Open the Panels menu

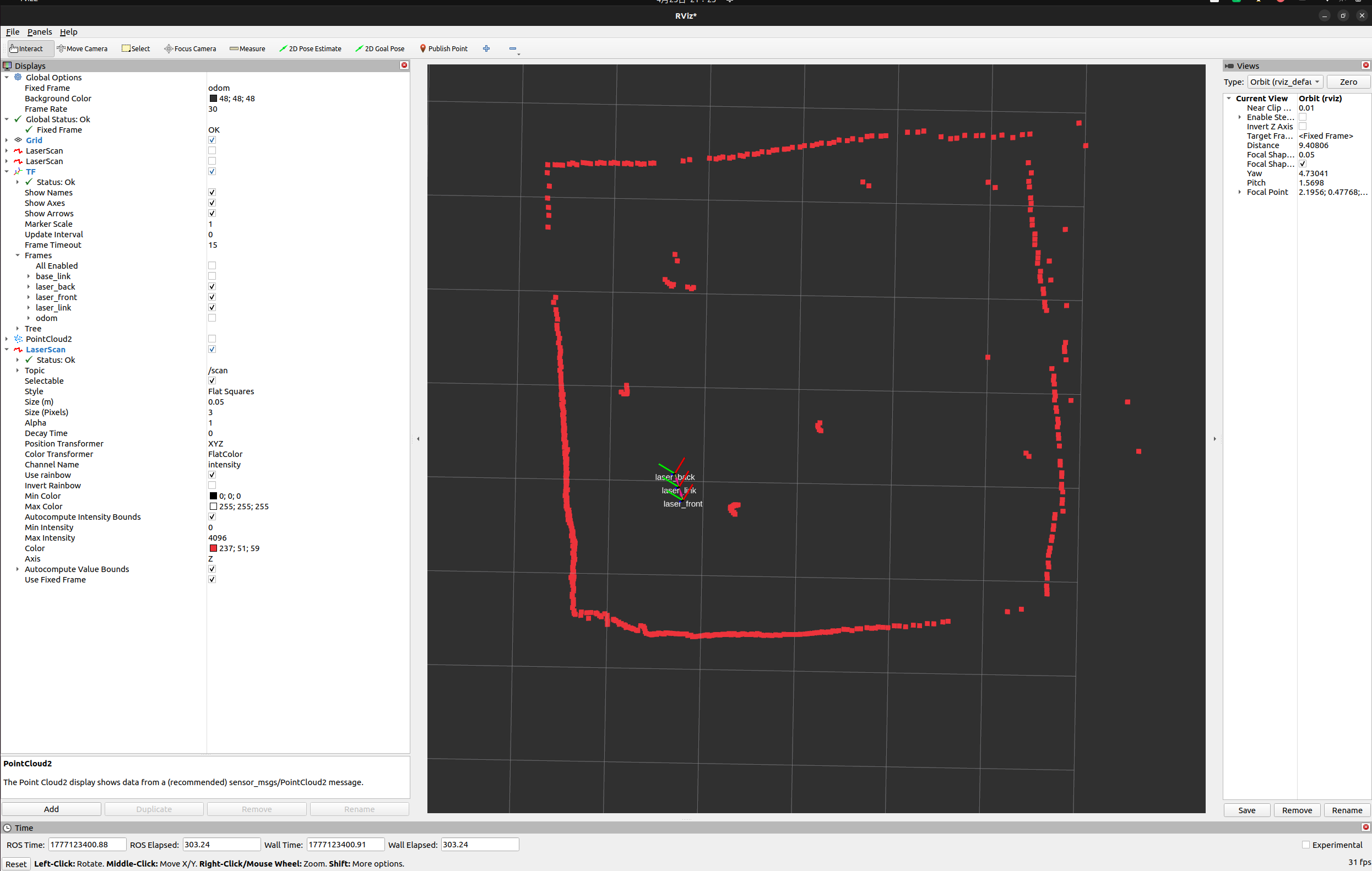tap(39, 32)
